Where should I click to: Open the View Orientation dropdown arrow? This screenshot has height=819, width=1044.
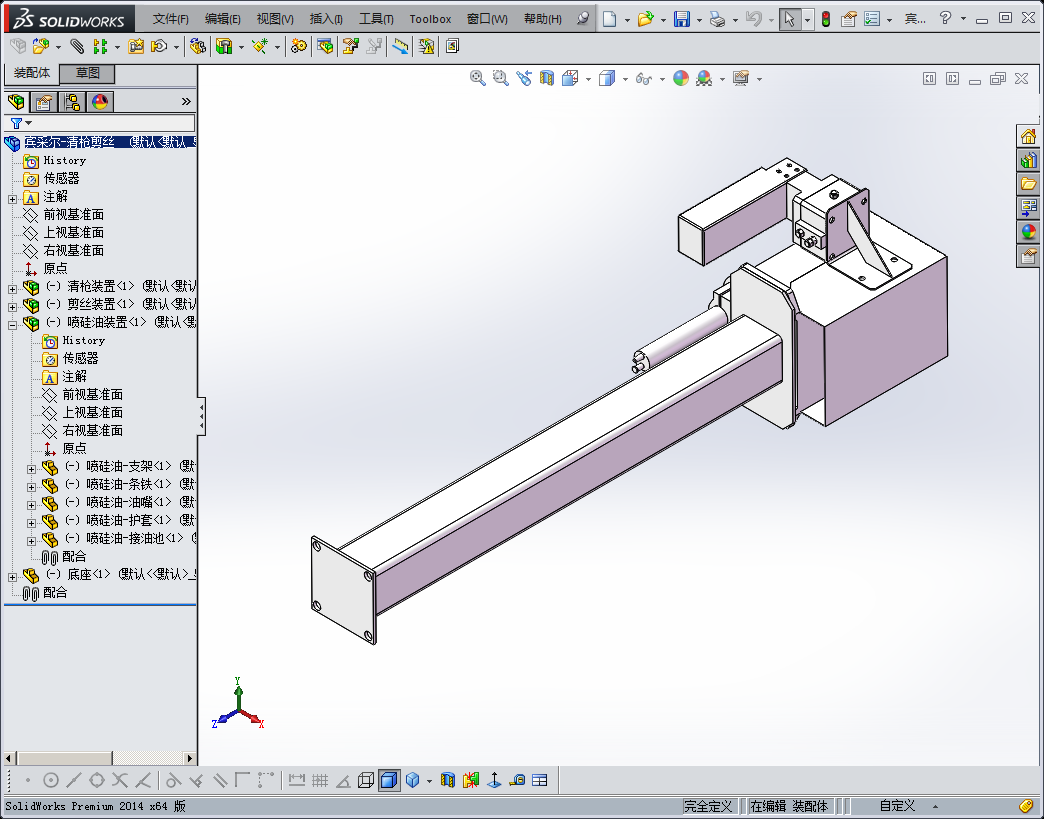click(x=589, y=79)
